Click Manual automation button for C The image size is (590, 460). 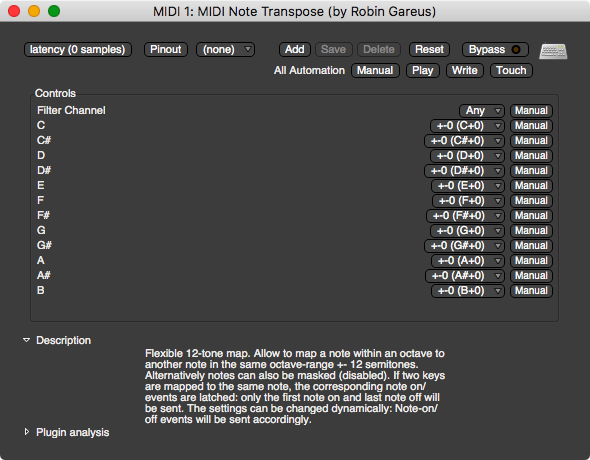click(531, 126)
